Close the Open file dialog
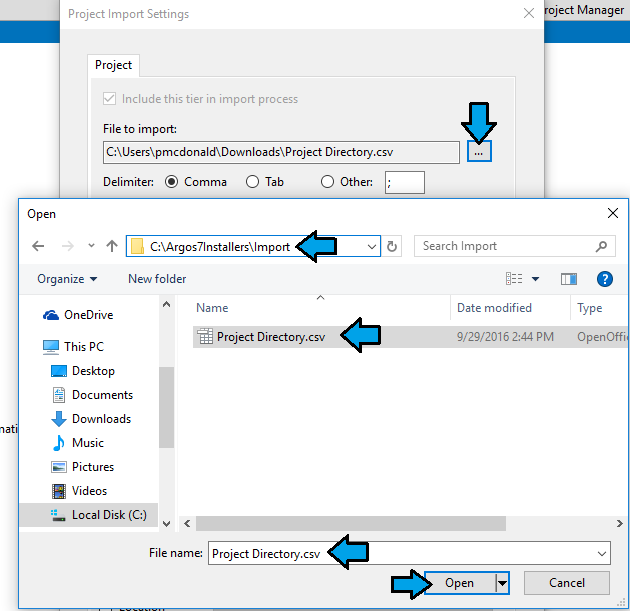This screenshot has width=630, height=611. pos(613,213)
